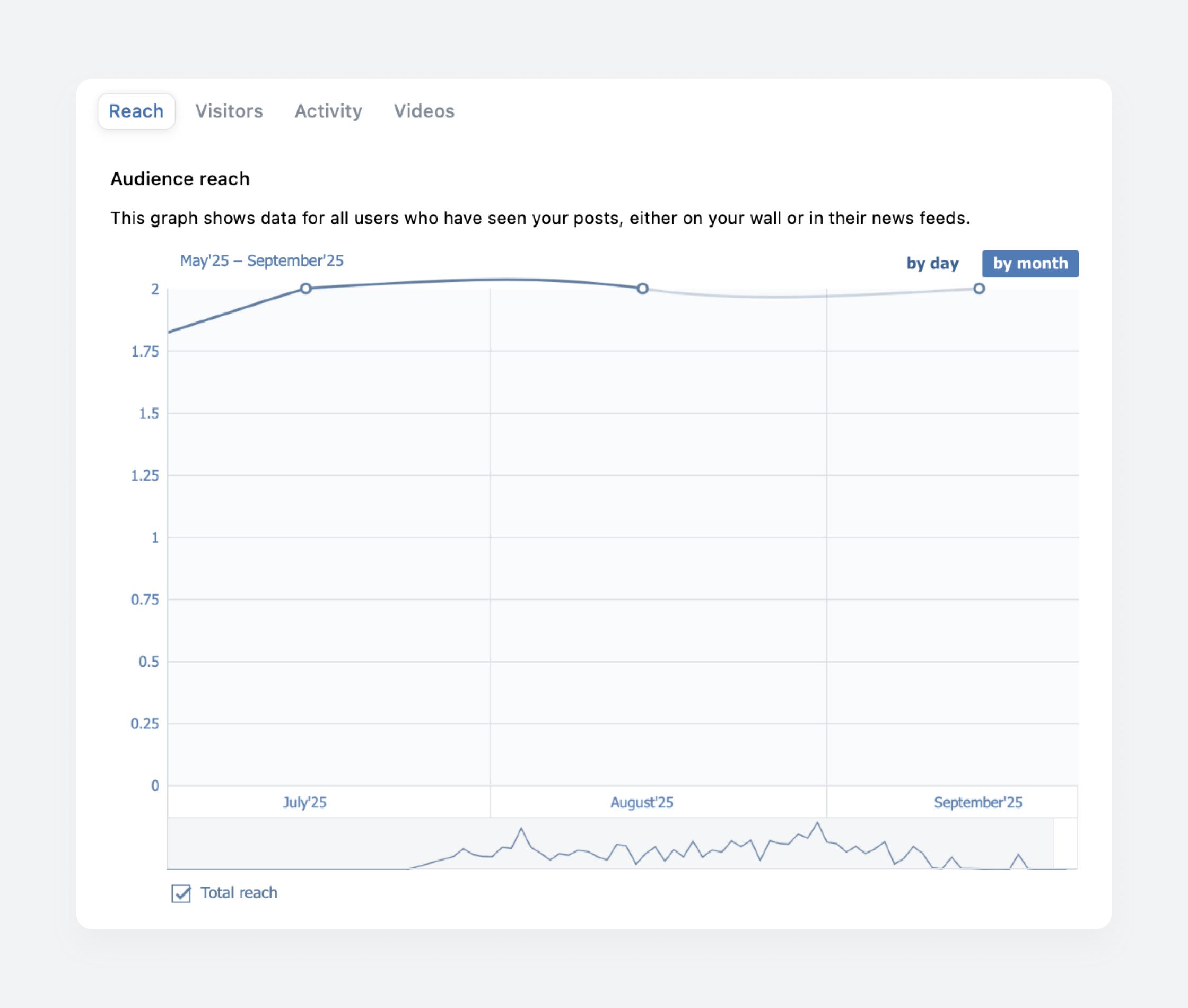1188x1008 pixels.
Task: Click the September'25 data point circle
Action: 979,289
